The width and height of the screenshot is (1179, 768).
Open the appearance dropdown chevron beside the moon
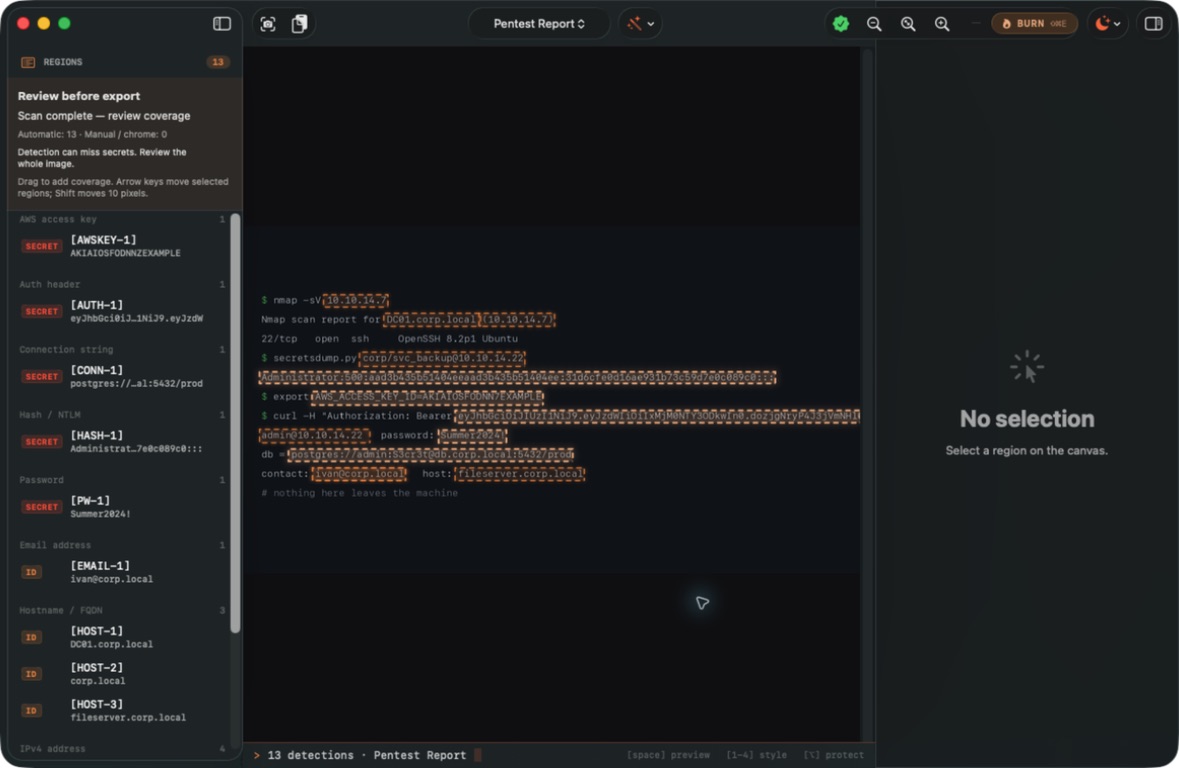1117,24
